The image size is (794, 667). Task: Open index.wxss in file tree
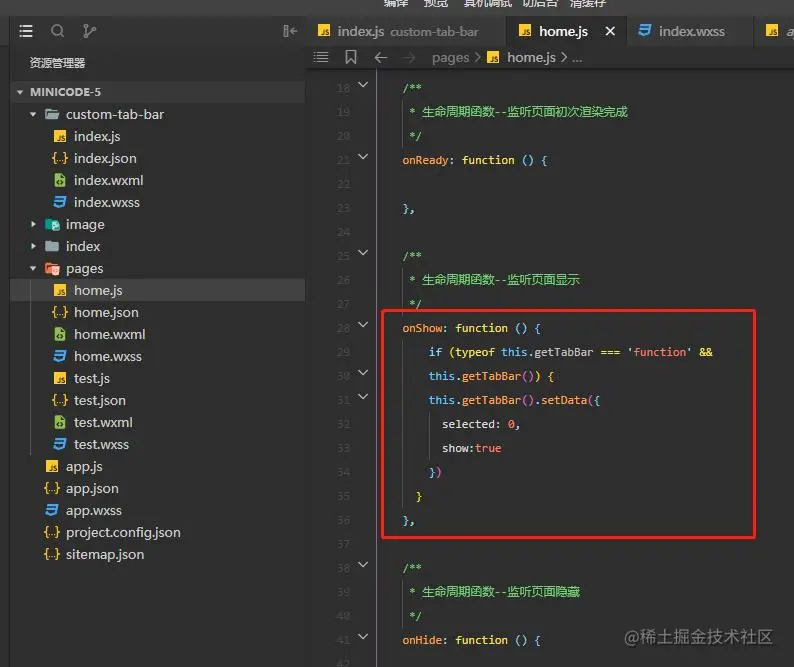pos(157,203)
